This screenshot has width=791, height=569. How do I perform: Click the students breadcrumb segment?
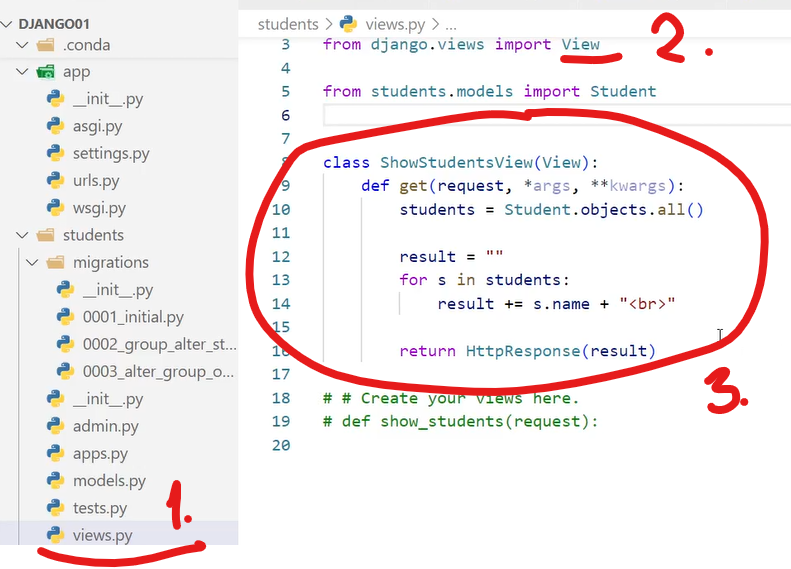pyautogui.click(x=288, y=24)
